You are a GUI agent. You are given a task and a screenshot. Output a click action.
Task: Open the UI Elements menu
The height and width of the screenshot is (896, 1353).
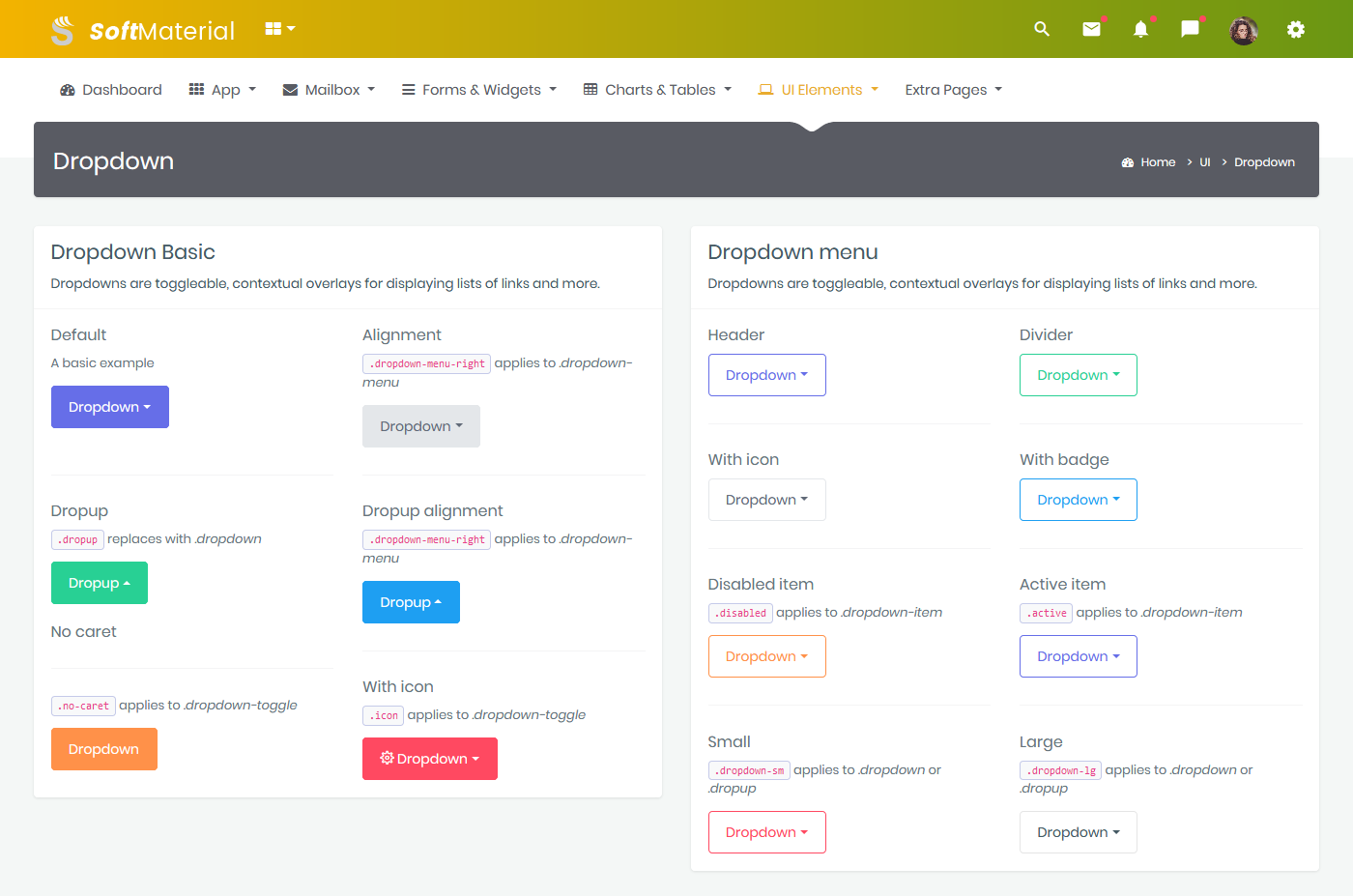pyautogui.click(x=818, y=89)
